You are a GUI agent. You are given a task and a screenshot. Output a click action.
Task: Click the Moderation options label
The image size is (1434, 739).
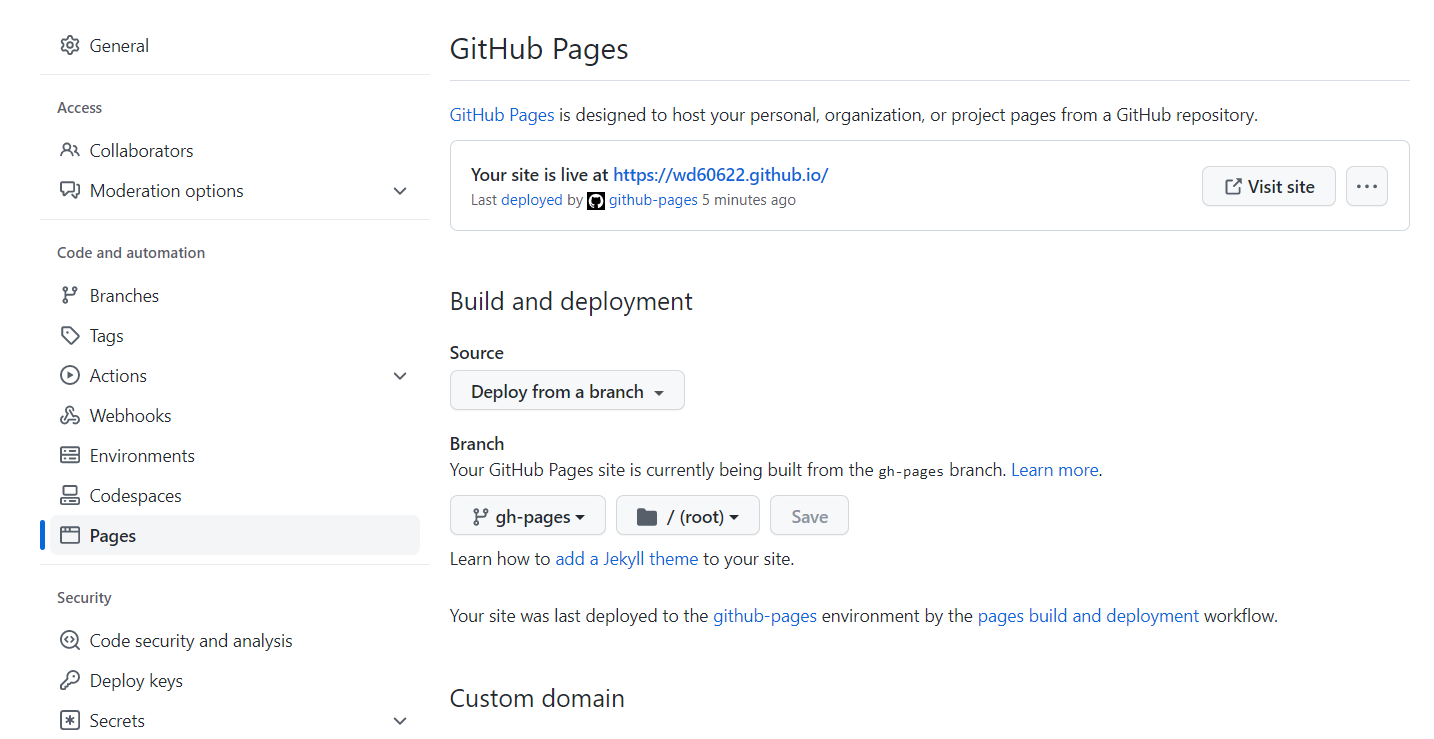(x=167, y=191)
